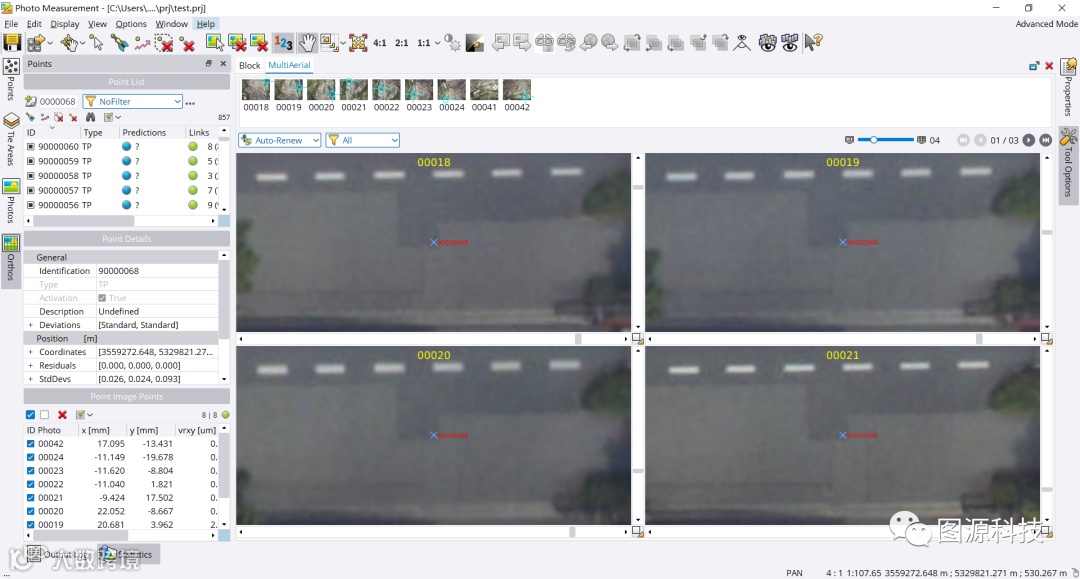The image size is (1080, 579).
Task: Open the import/export toolbar dropdown arrow
Action: tap(50, 43)
